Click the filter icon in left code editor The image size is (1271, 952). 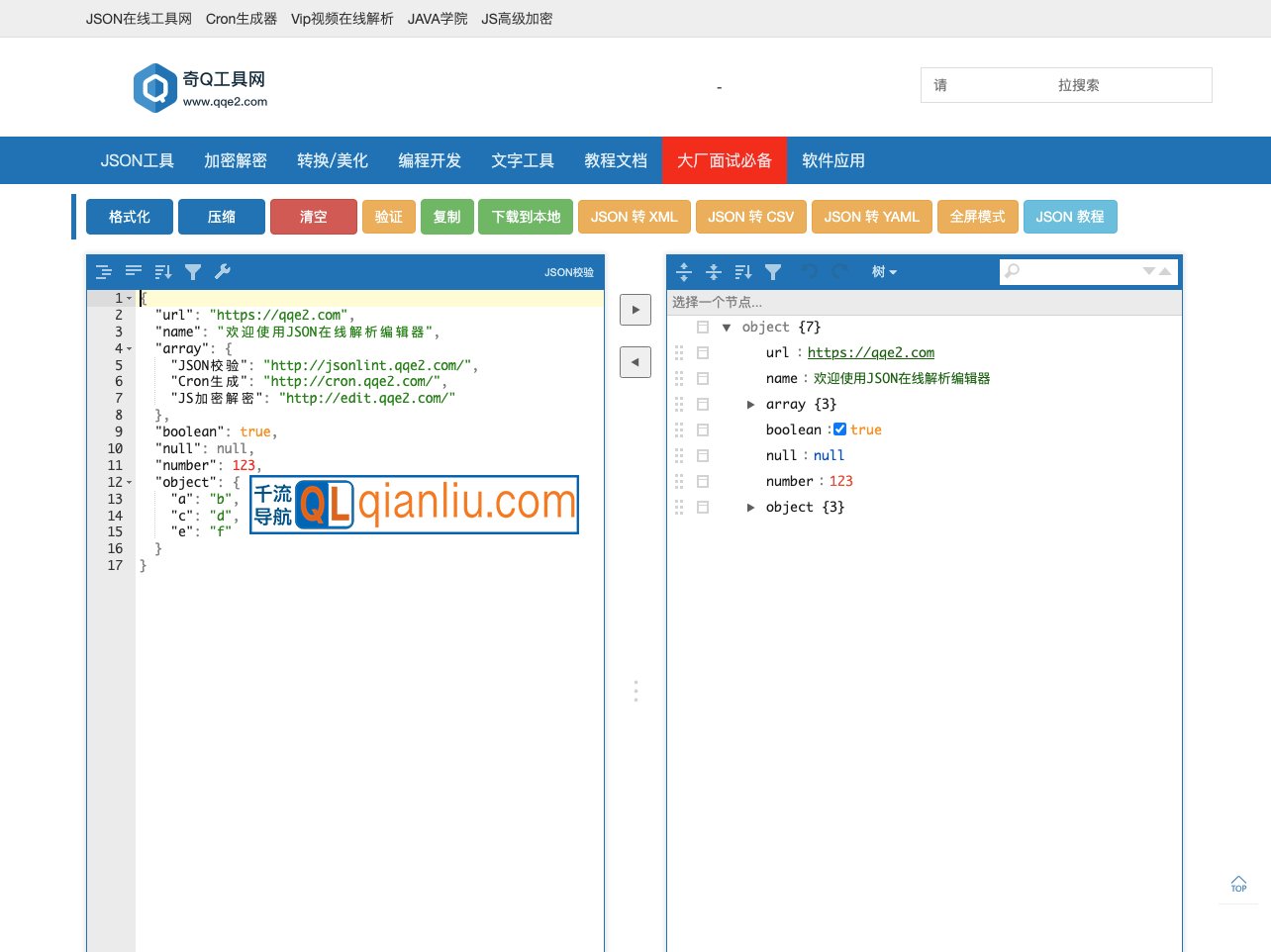pos(193,272)
